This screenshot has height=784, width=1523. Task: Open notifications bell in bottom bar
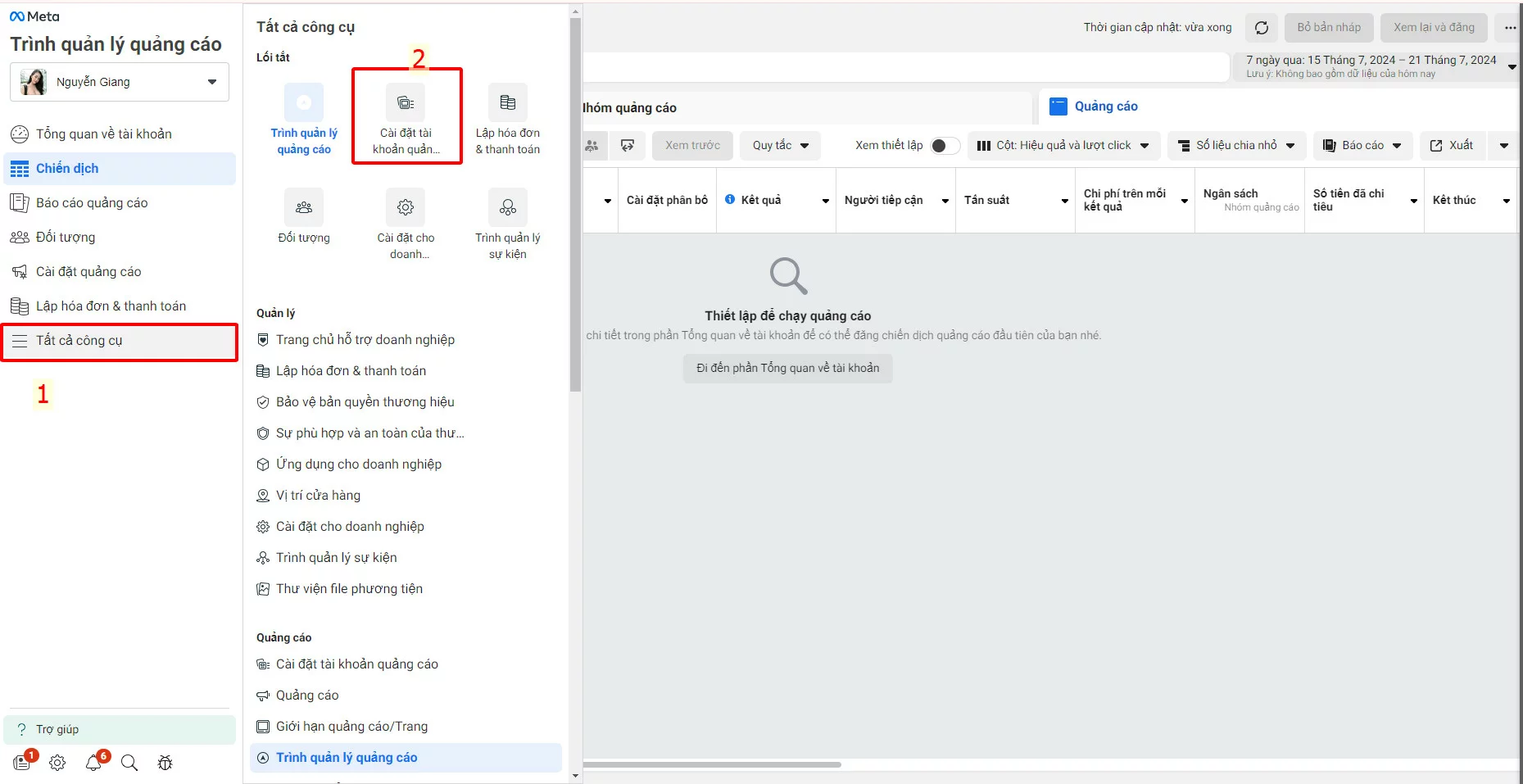coord(94,763)
